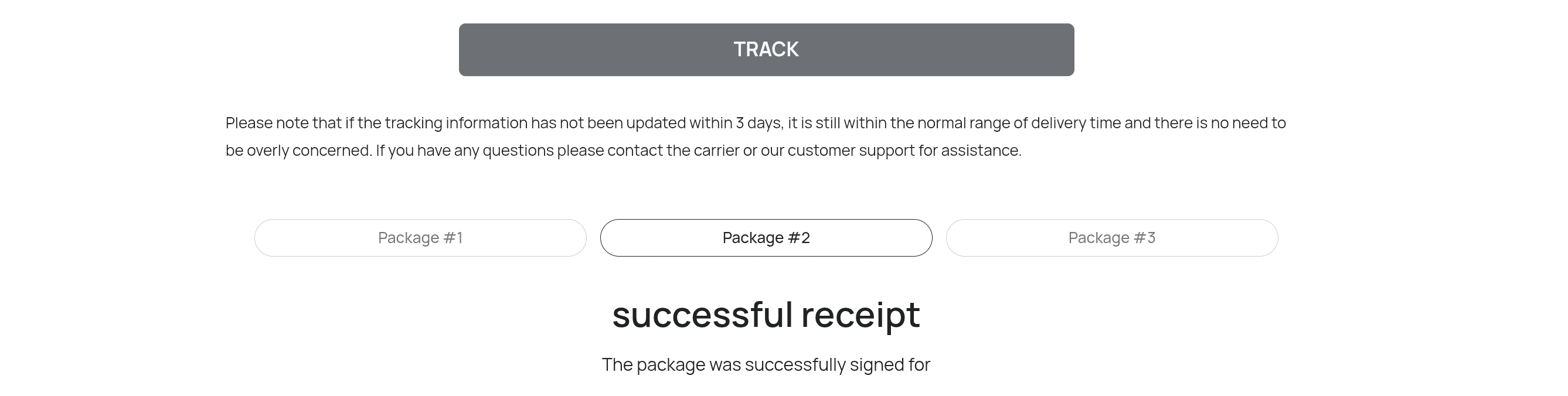
Task: Click 'normal range' phrase in the notice
Action: point(964,123)
